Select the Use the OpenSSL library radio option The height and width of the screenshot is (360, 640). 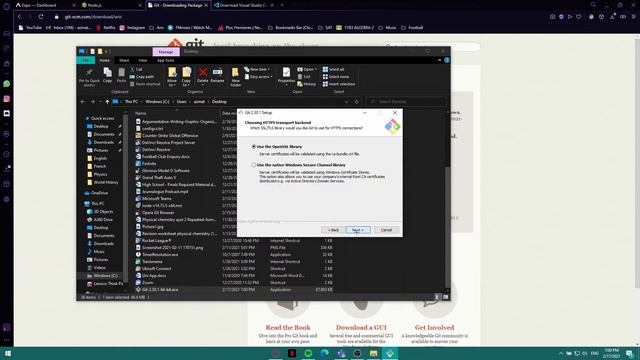253,146
